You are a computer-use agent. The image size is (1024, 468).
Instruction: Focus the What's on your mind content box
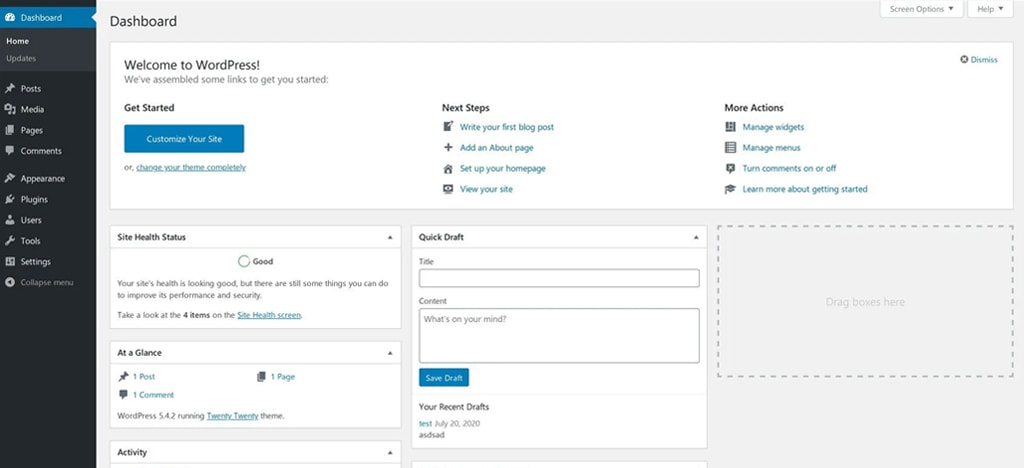(x=559, y=335)
